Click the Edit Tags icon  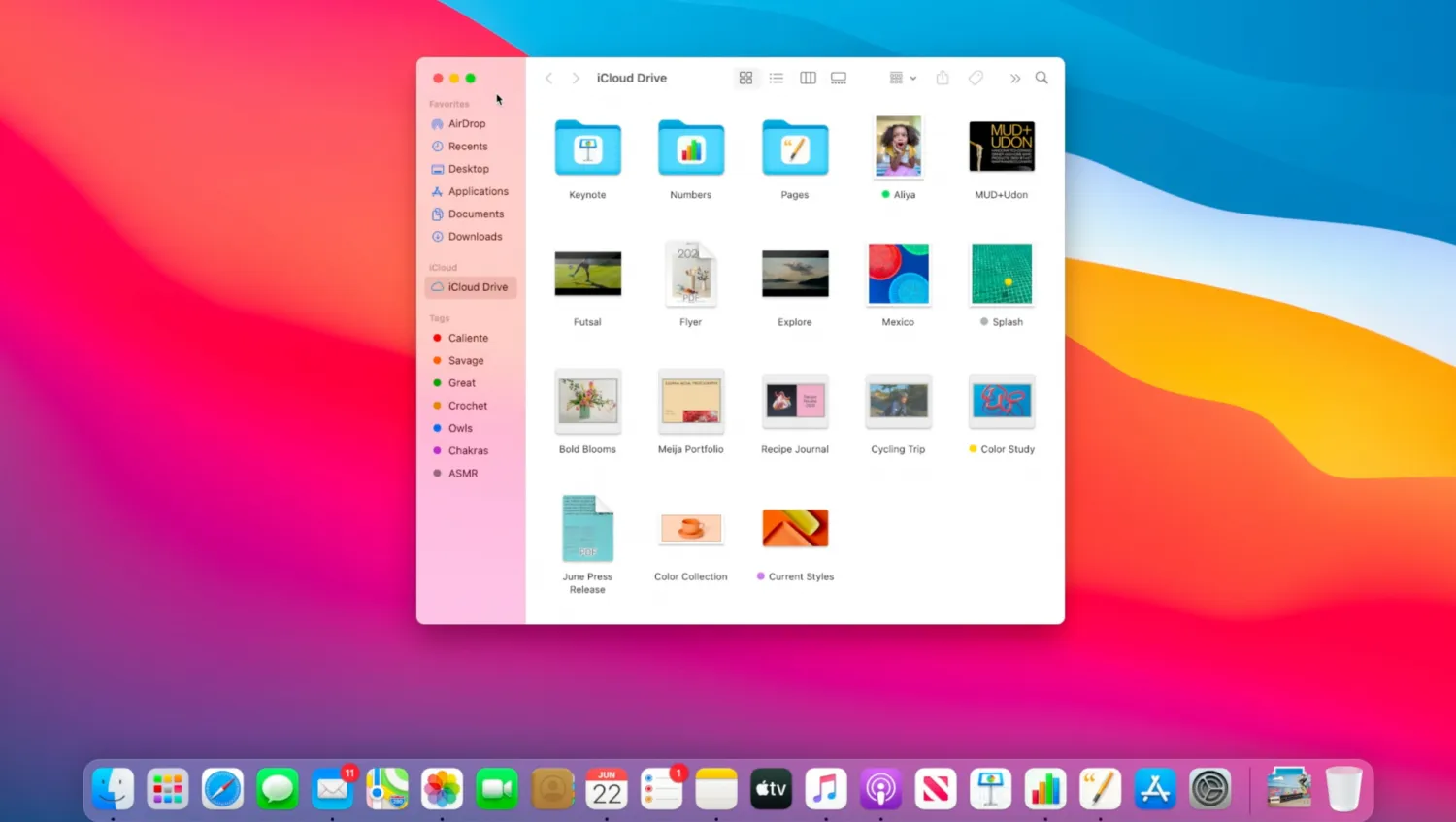pyautogui.click(x=976, y=78)
